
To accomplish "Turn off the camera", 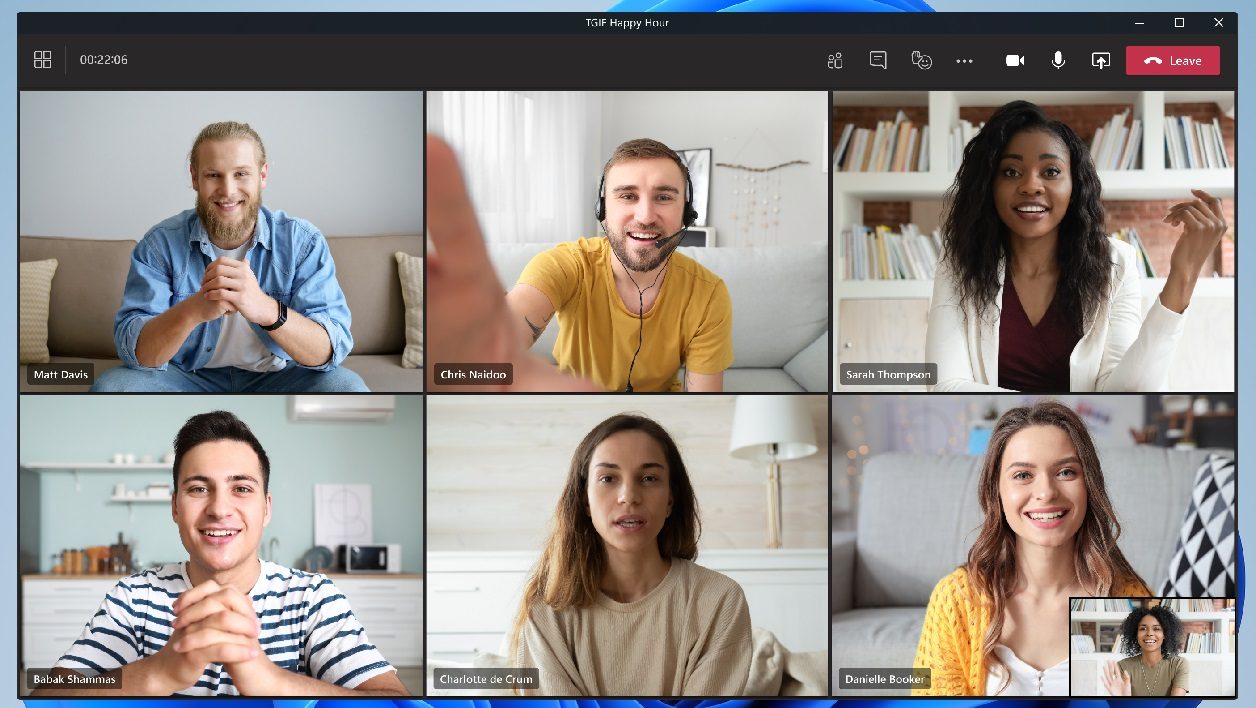I will point(1015,60).
